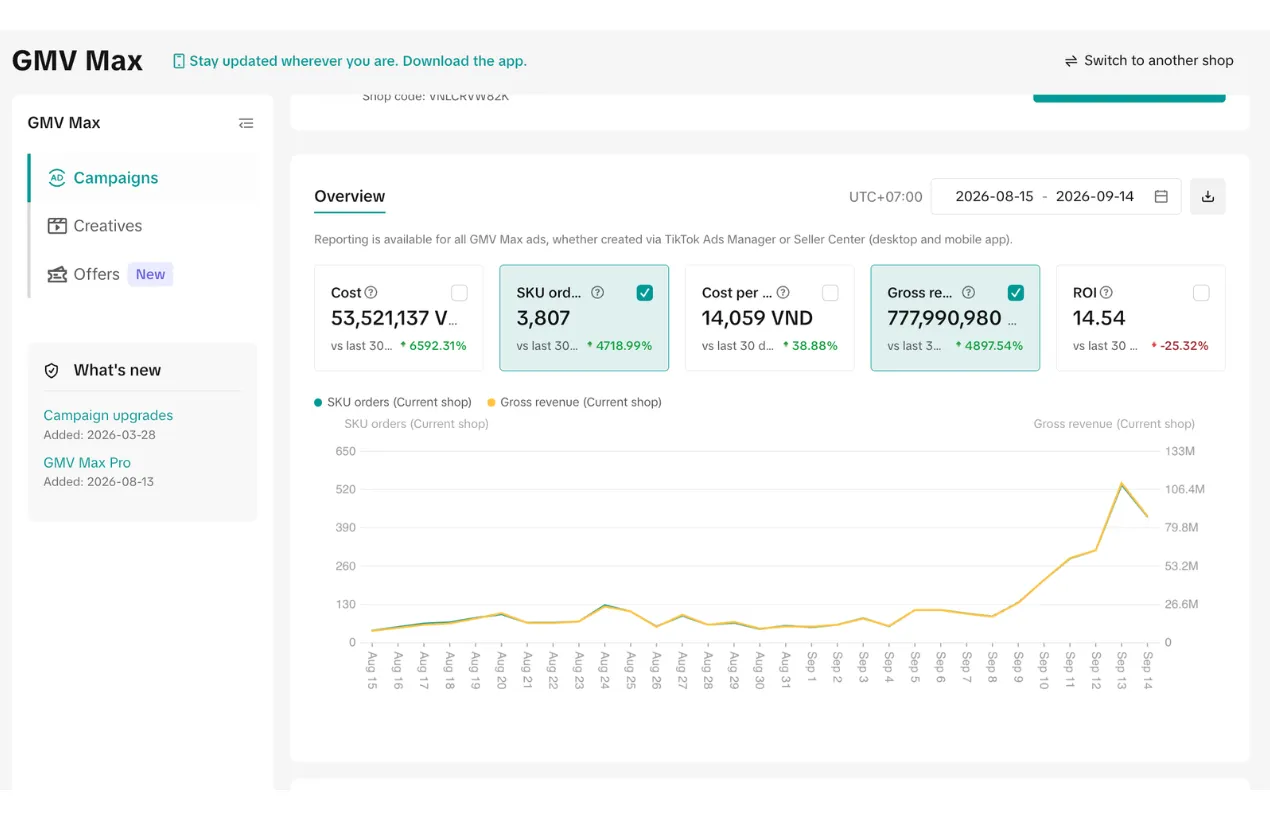Image resolution: width=1270 pixels, height=820 pixels.
Task: Select the Overview tab
Action: pyautogui.click(x=349, y=197)
